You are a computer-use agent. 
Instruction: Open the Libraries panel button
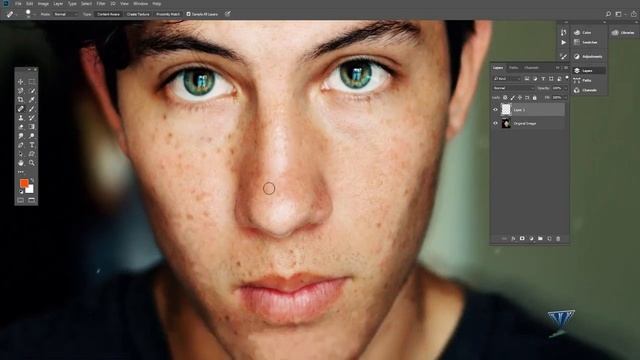click(x=623, y=33)
